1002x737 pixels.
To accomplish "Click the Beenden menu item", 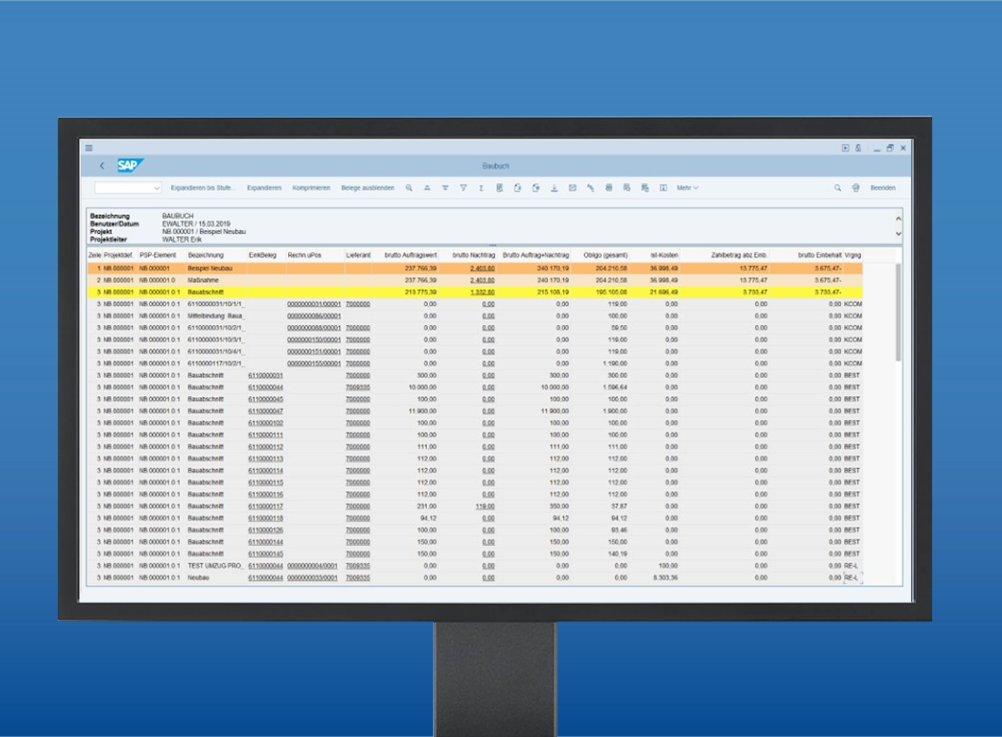I will click(x=882, y=188).
